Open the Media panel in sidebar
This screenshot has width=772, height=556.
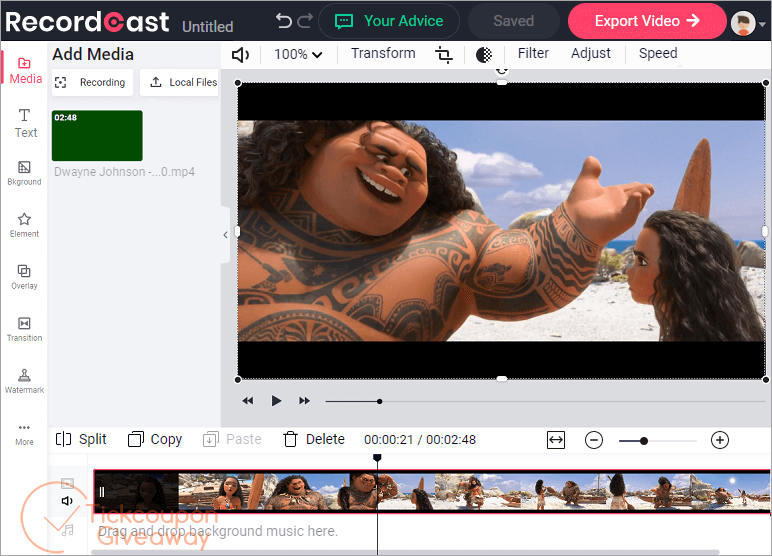25,71
